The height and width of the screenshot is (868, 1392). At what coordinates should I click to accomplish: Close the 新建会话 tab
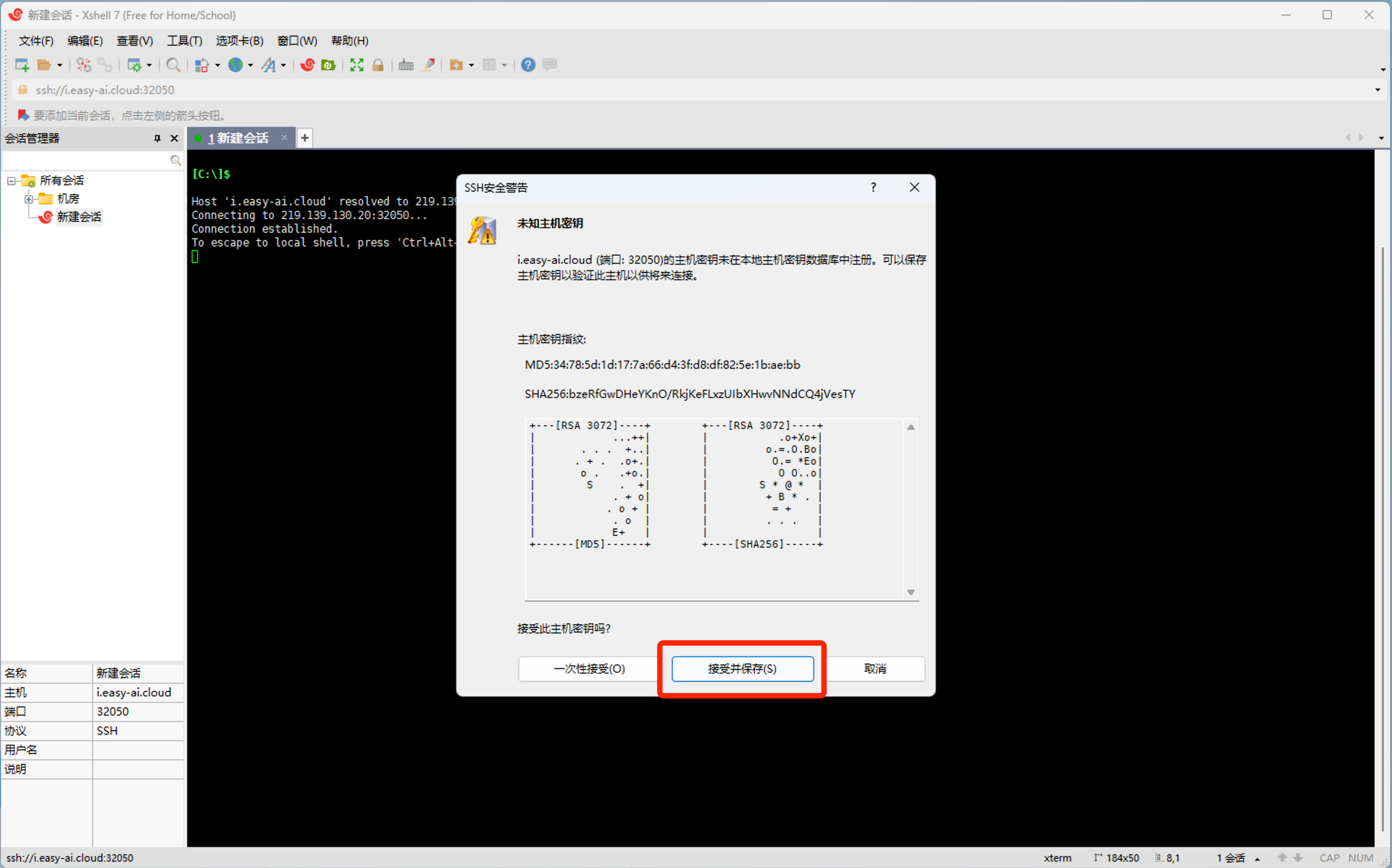point(284,137)
